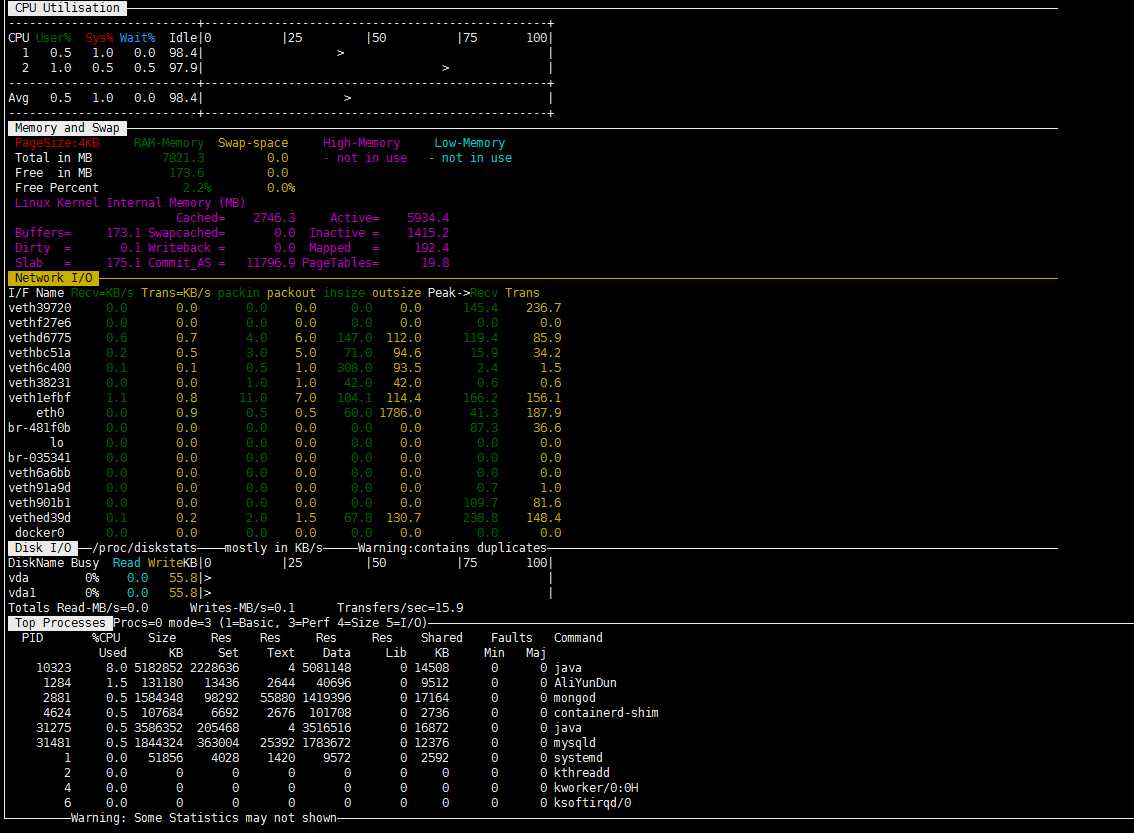The image size is (1134, 833).
Task: Select the vethbc51a interface row
Action: [x=284, y=353]
